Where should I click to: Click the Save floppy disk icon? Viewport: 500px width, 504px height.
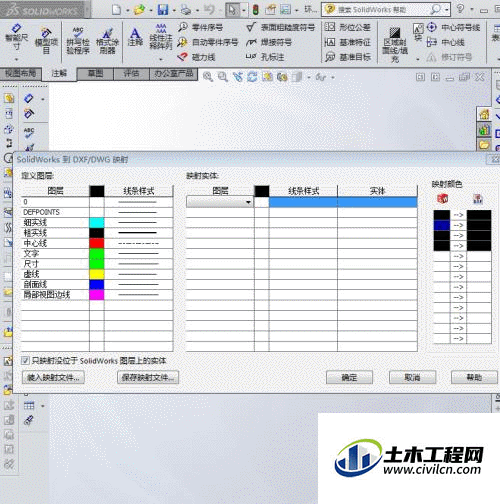(x=163, y=10)
